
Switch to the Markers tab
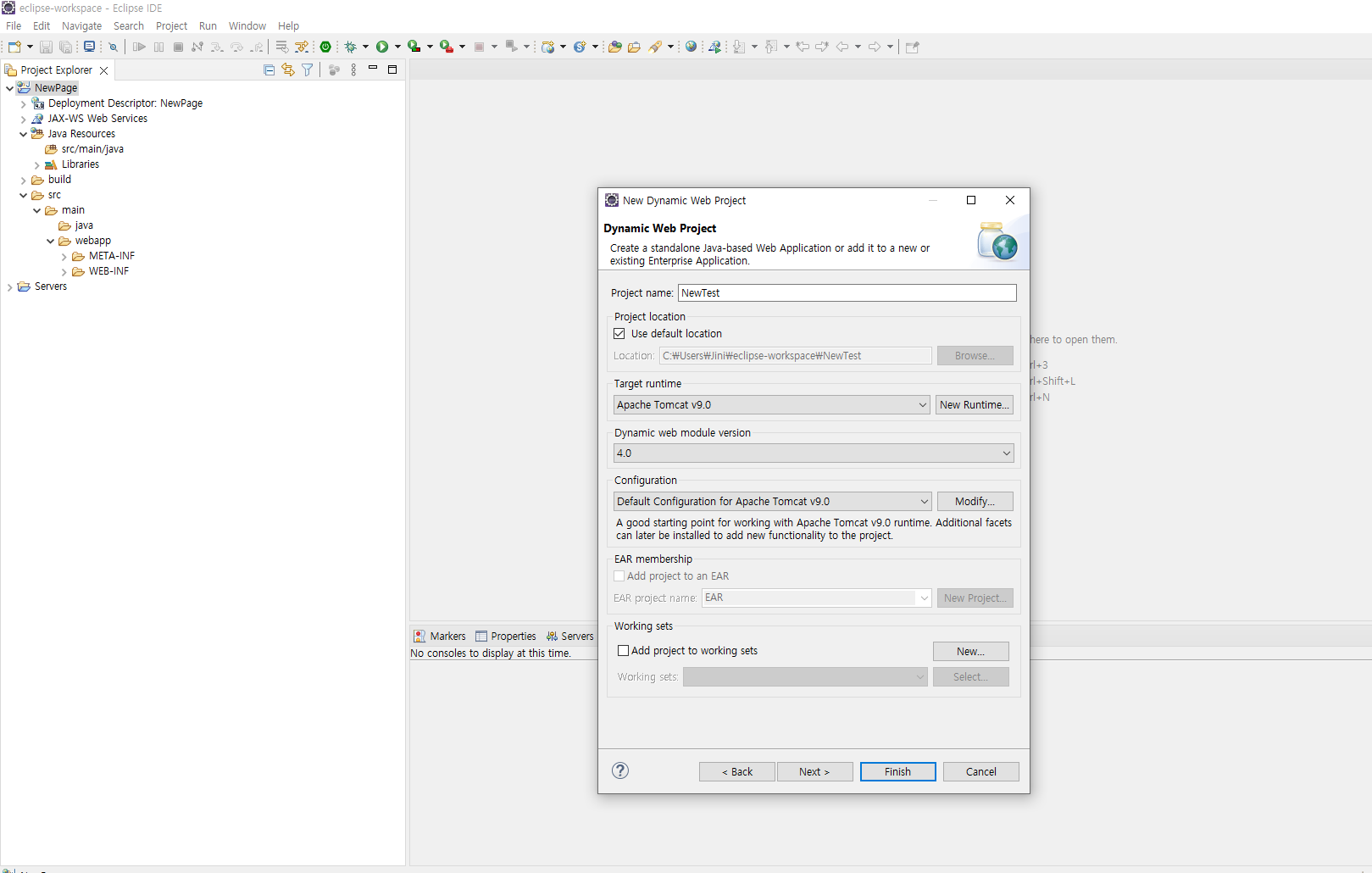439,637
